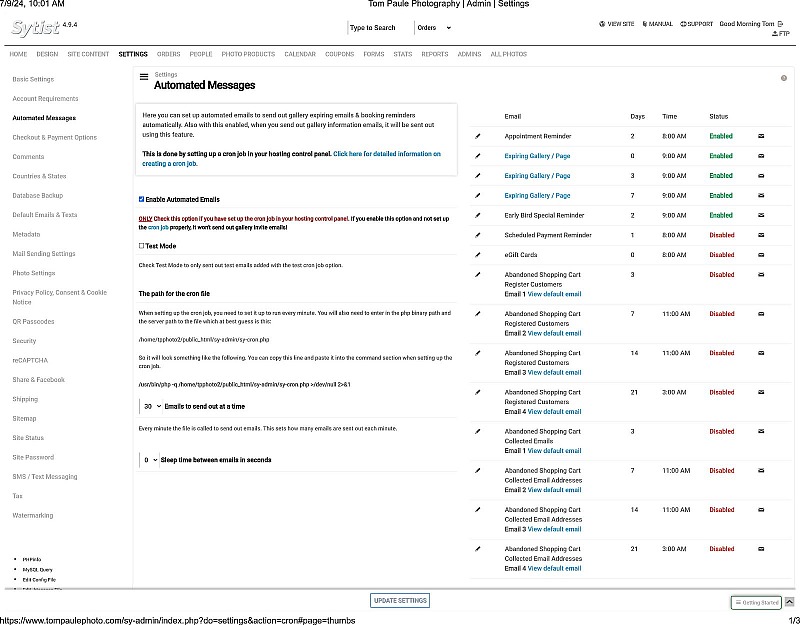Click the help circle icon at top right
The height and width of the screenshot is (625, 800).
click(784, 78)
